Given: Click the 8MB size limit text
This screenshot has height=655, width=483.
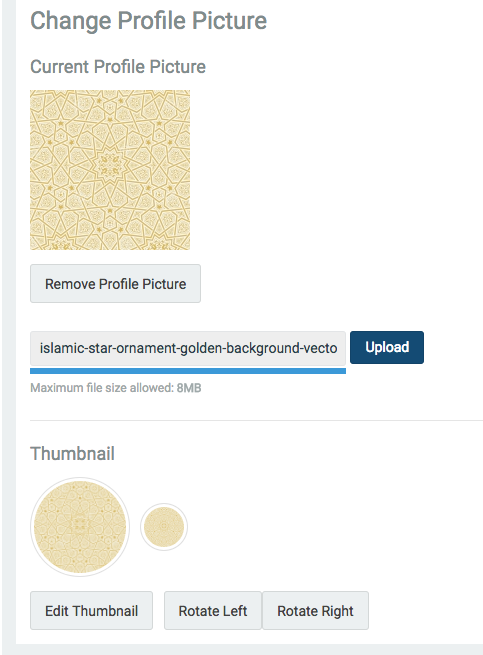Looking at the screenshot, I should click(x=189, y=388).
